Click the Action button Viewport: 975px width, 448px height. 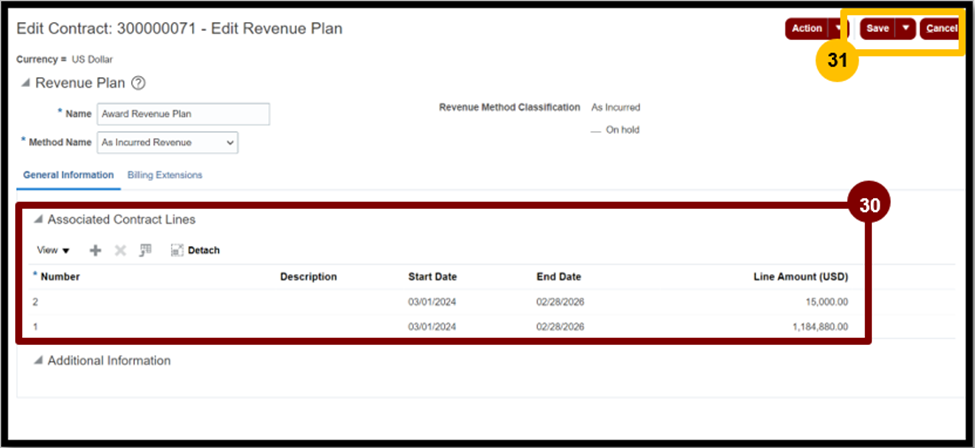(x=806, y=29)
